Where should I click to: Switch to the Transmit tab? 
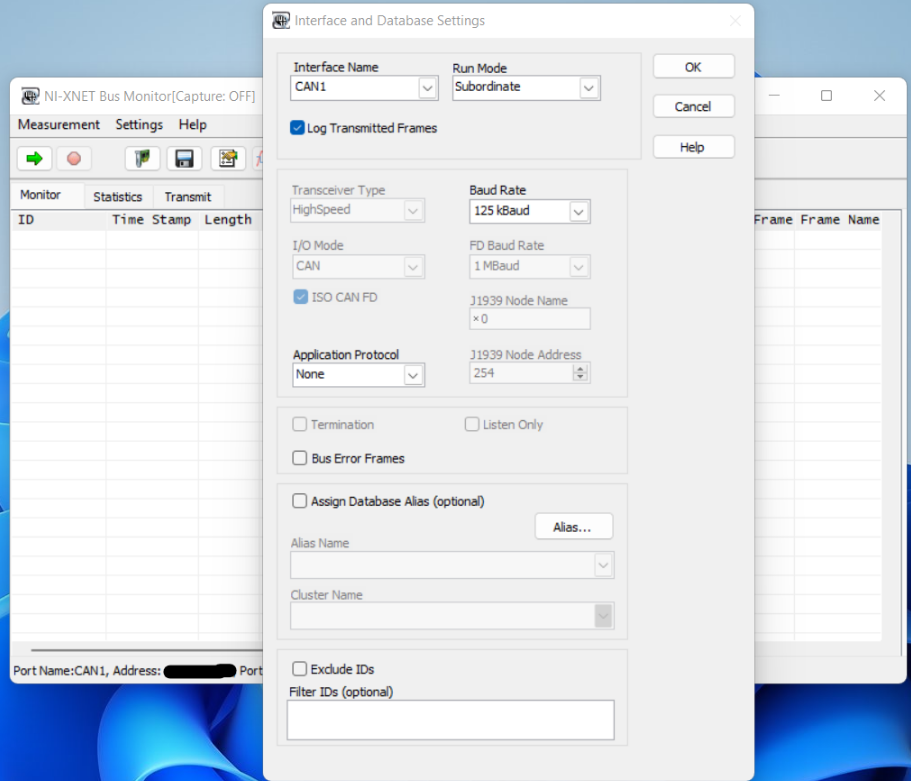[x=188, y=197]
